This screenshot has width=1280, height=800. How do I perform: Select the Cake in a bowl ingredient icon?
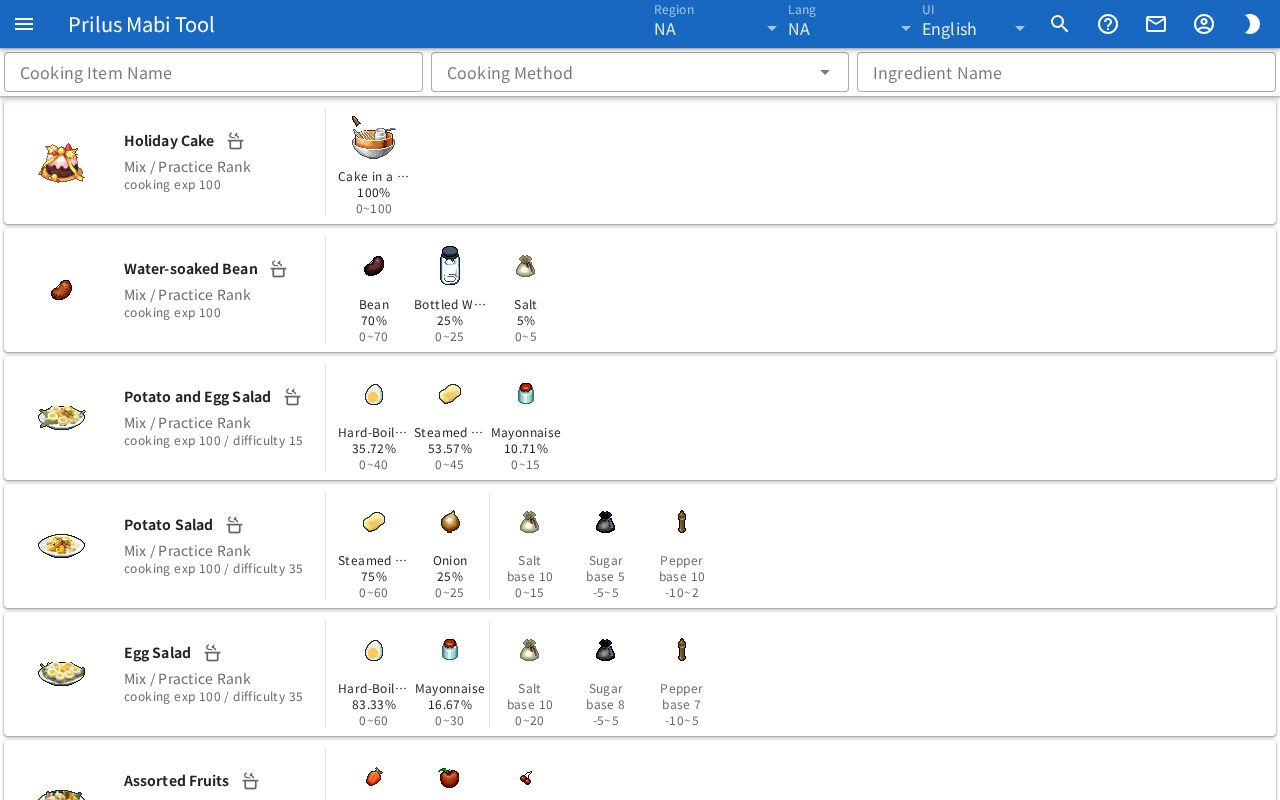pos(374,138)
